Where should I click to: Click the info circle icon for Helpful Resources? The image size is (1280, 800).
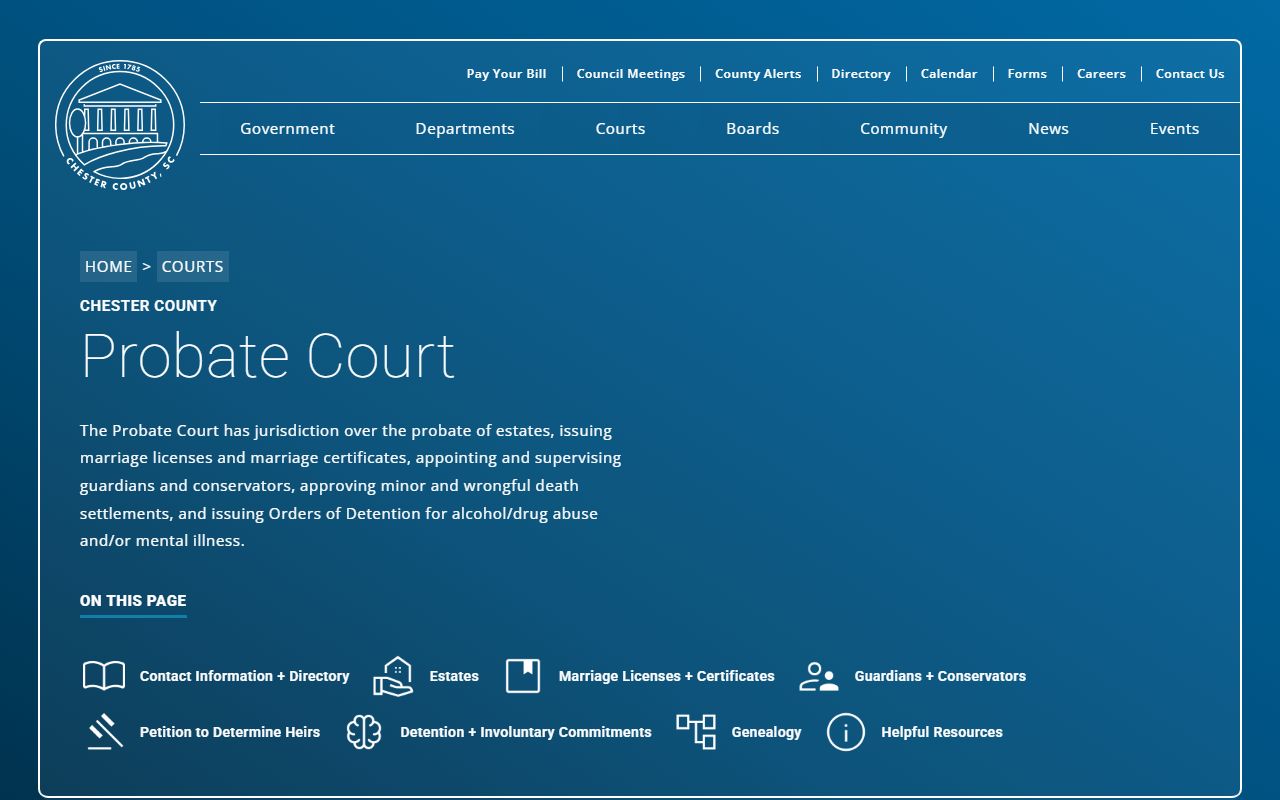pyautogui.click(x=846, y=732)
